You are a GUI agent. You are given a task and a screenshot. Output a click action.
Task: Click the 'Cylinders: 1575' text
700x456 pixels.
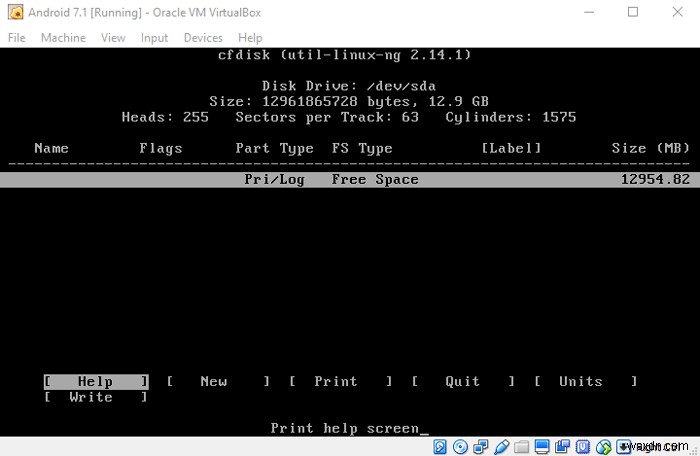point(511,117)
